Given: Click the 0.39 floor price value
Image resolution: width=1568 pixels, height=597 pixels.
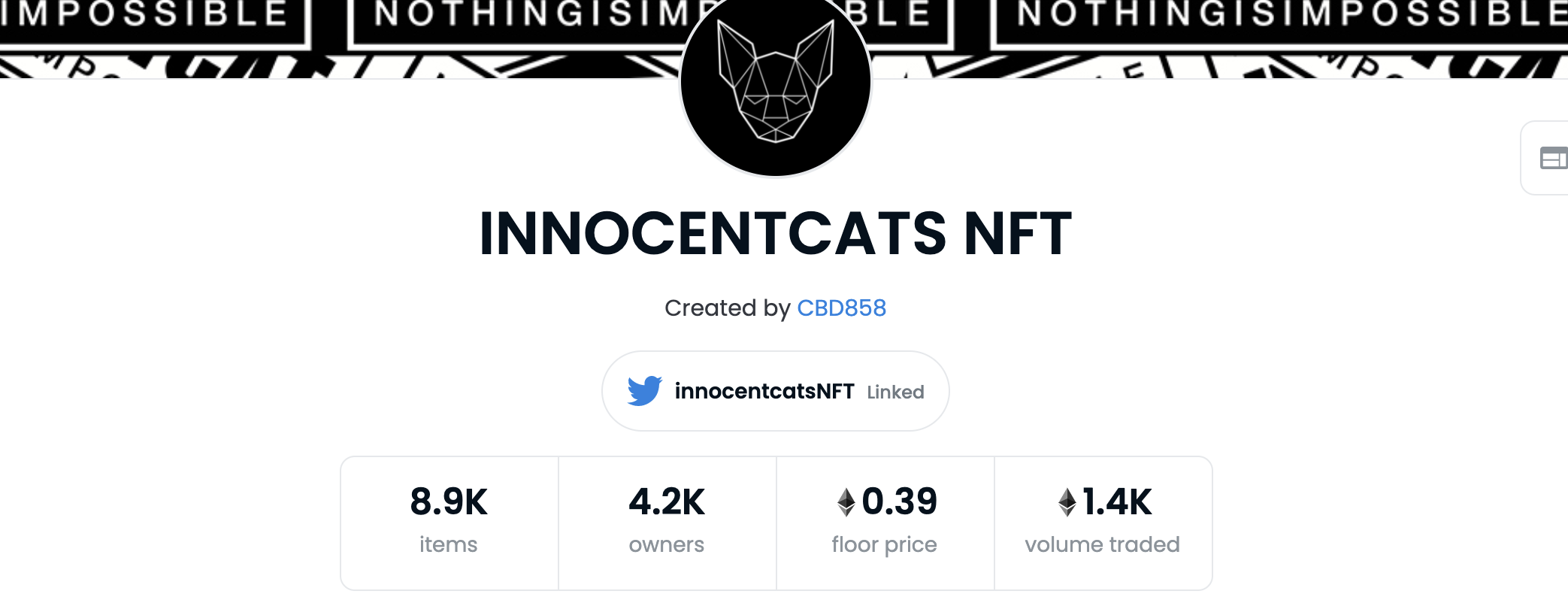Looking at the screenshot, I should pyautogui.click(x=899, y=502).
